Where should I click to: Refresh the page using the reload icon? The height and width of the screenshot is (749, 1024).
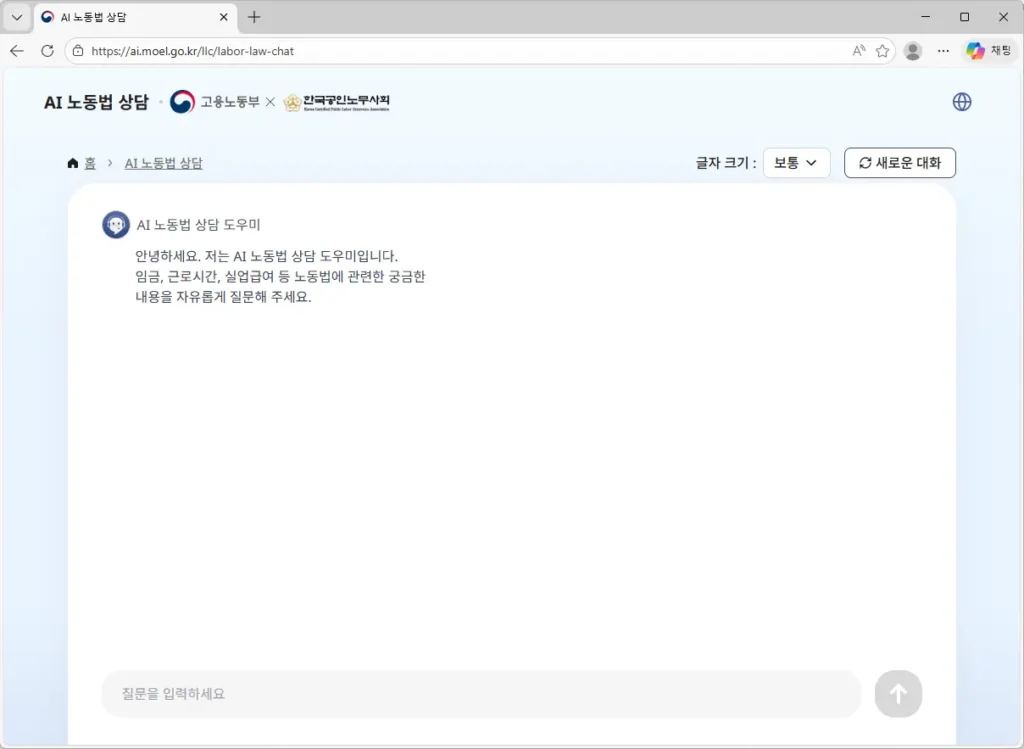coord(47,50)
